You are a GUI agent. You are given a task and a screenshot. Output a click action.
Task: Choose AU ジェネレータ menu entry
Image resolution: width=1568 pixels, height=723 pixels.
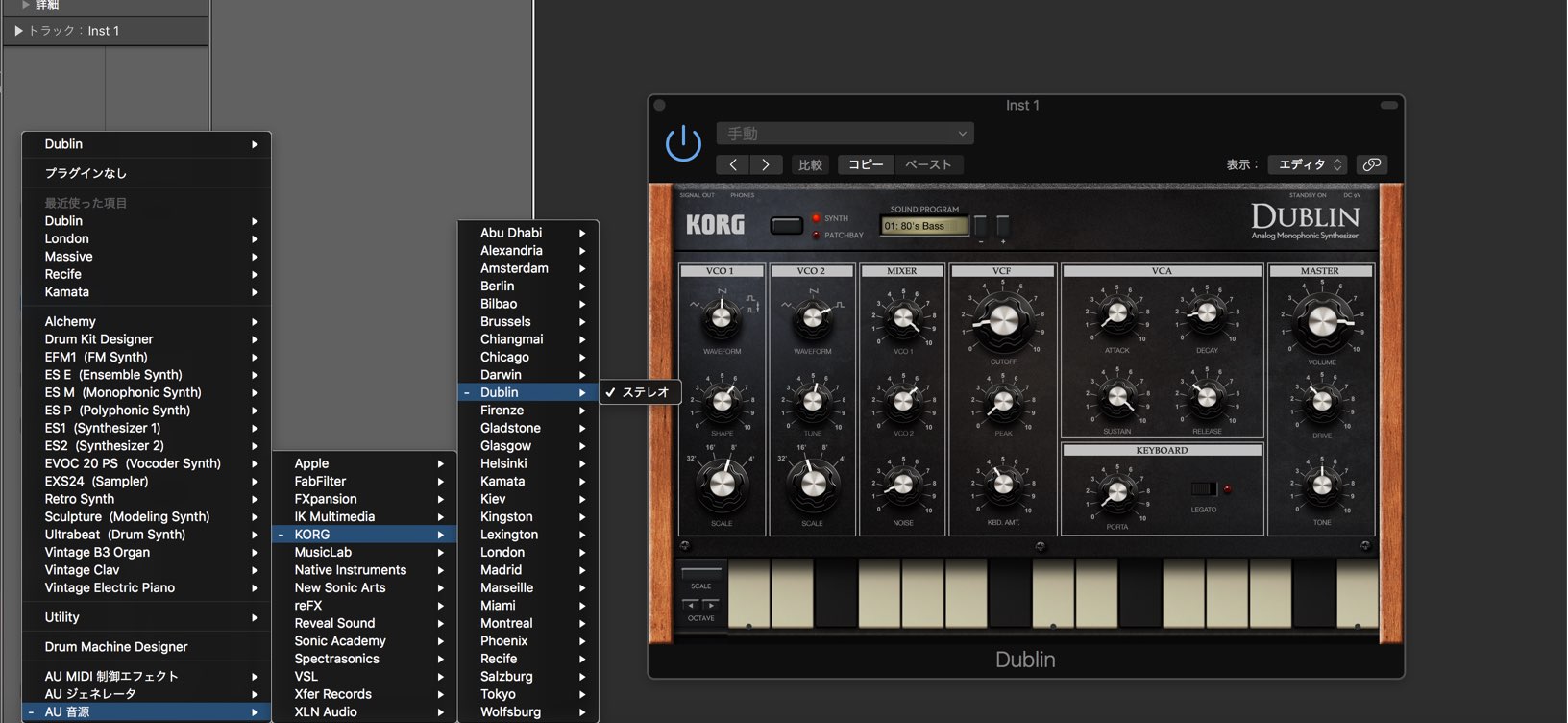pyautogui.click(x=146, y=694)
